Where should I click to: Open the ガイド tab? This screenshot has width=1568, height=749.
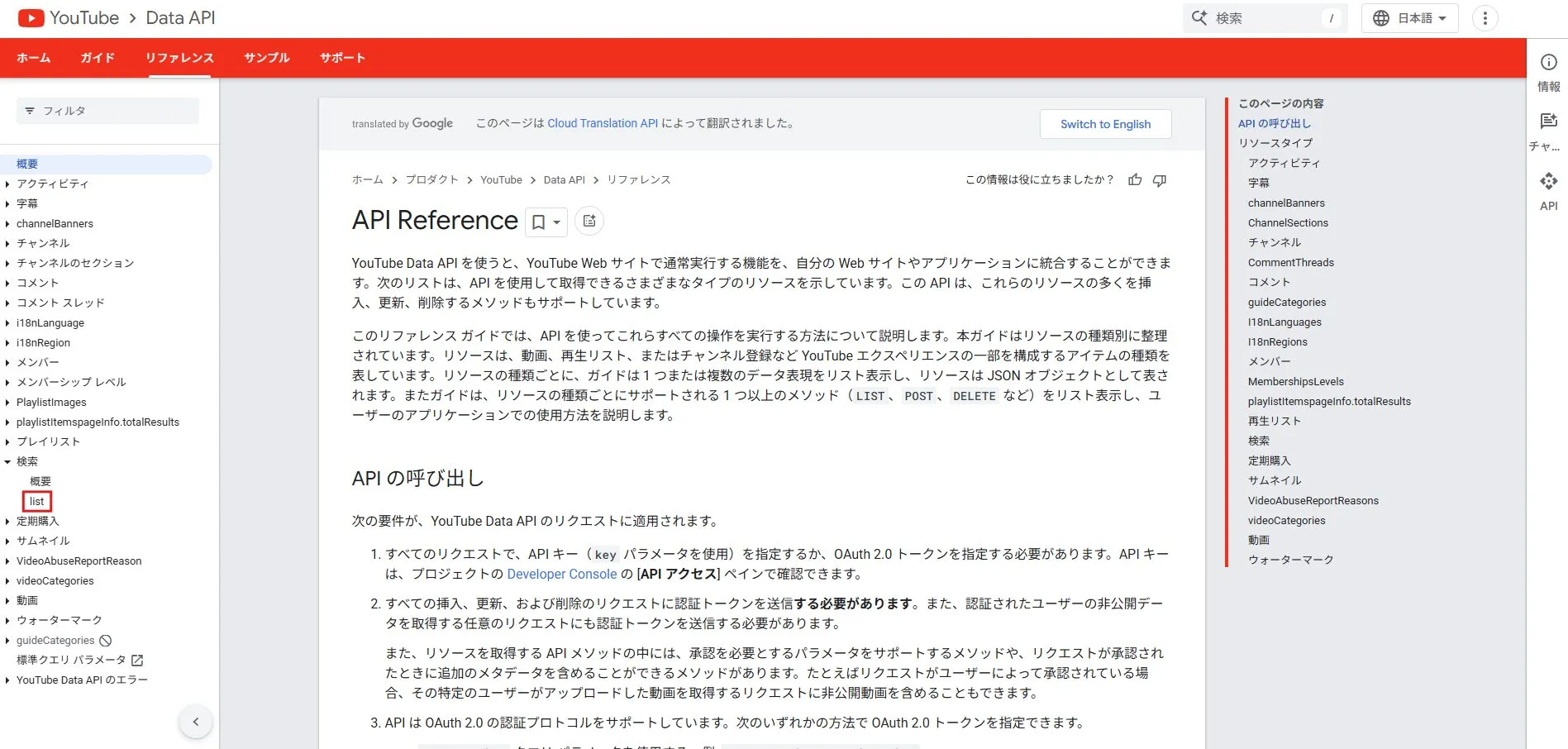[98, 58]
